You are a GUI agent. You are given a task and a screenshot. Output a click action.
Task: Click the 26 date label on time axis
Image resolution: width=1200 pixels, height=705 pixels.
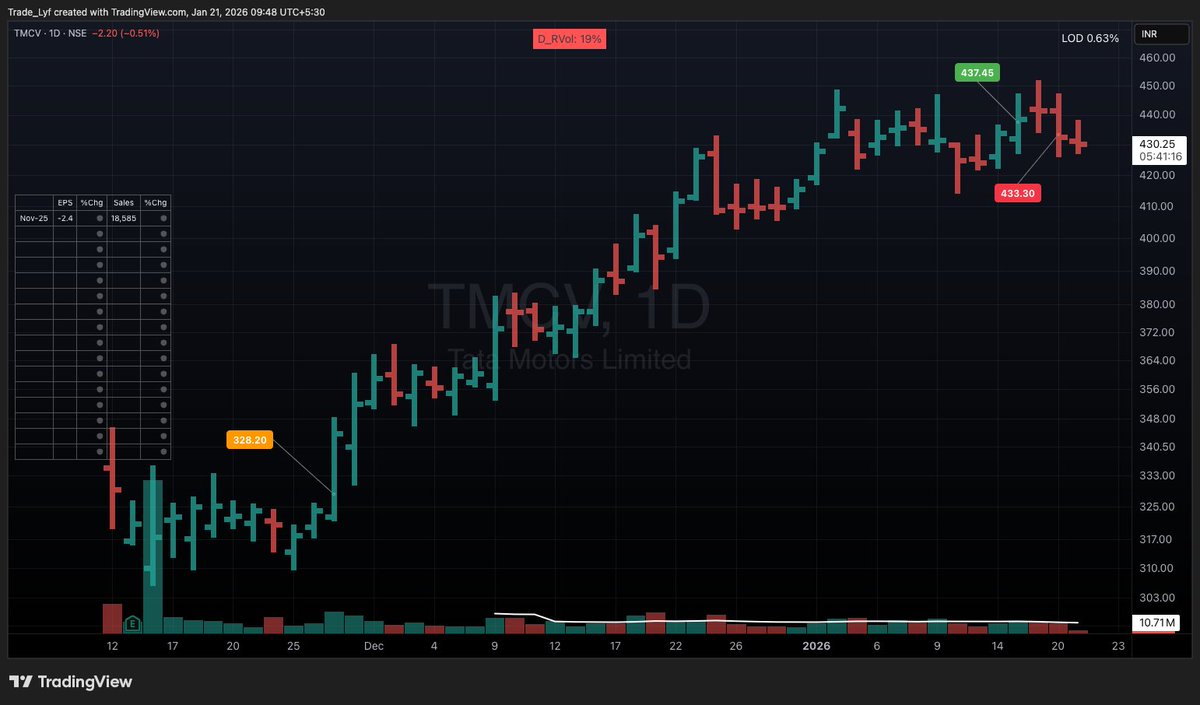(x=736, y=647)
